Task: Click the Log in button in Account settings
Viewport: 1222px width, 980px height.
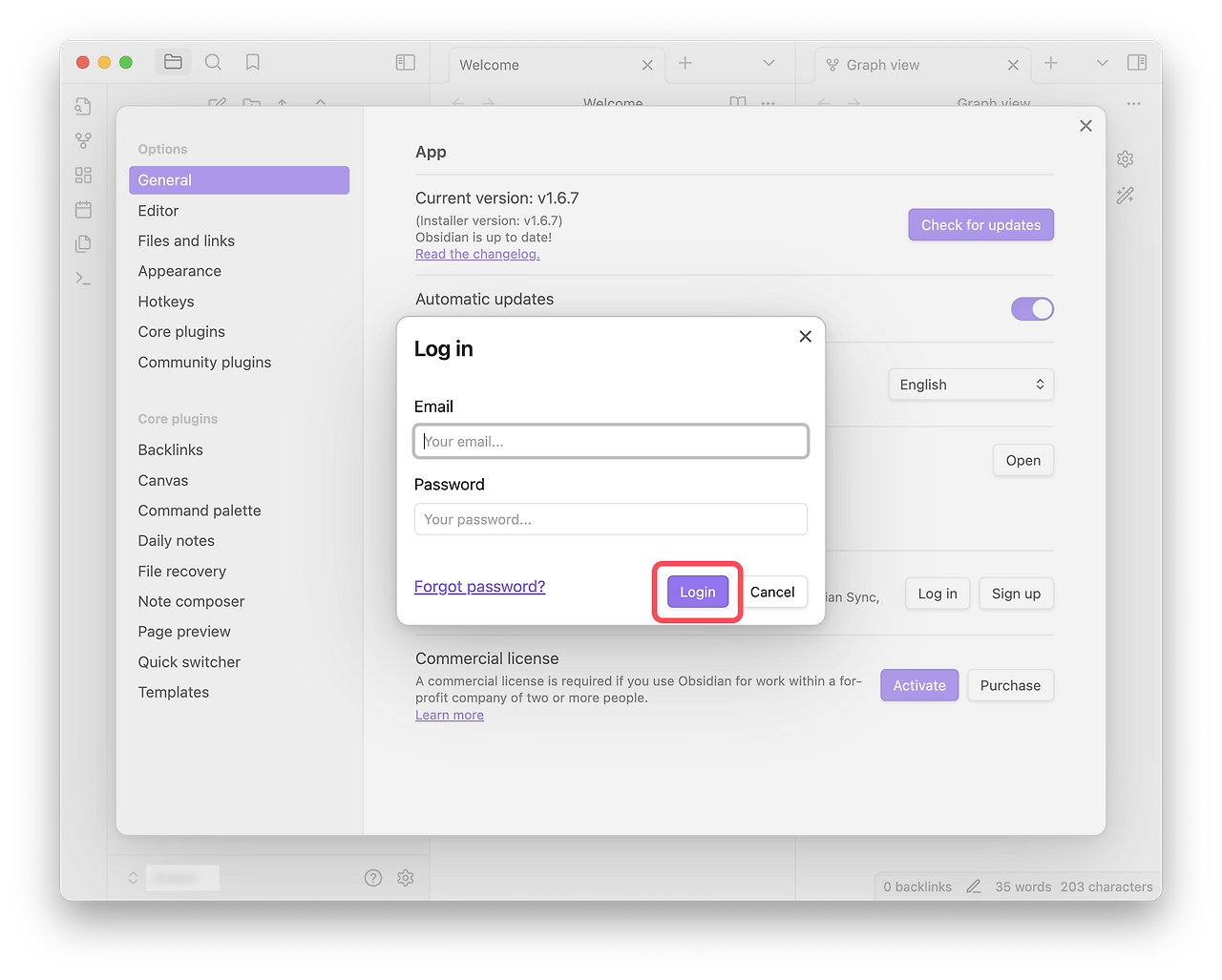Action: 938,594
